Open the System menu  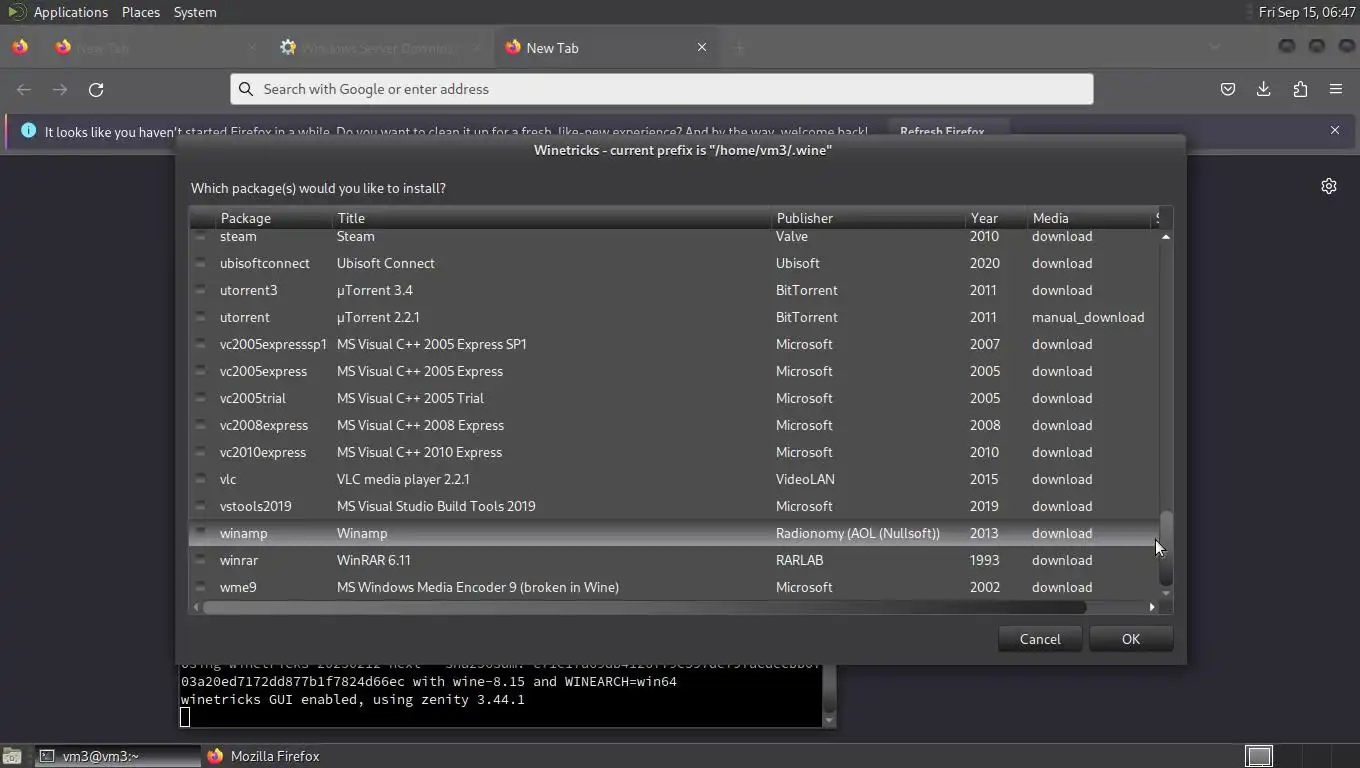point(195,12)
